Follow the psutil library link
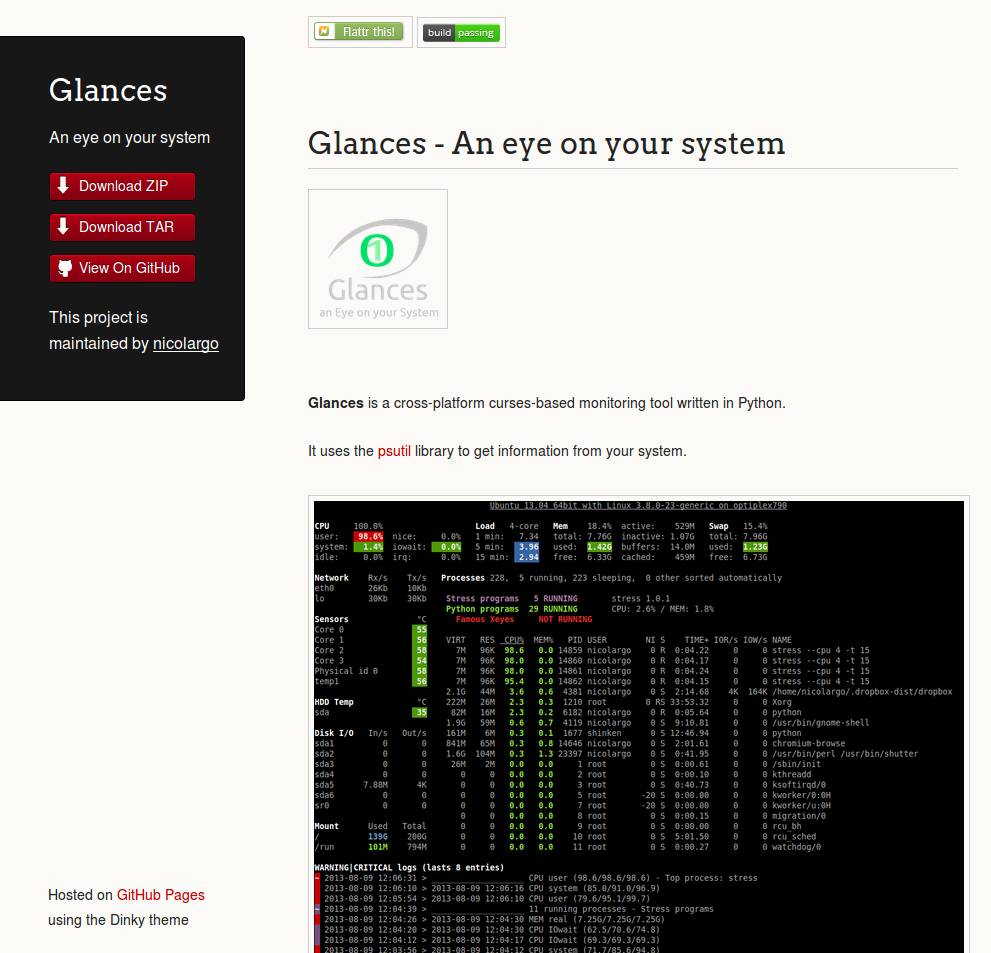Image resolution: width=991 pixels, height=953 pixels. (394, 451)
